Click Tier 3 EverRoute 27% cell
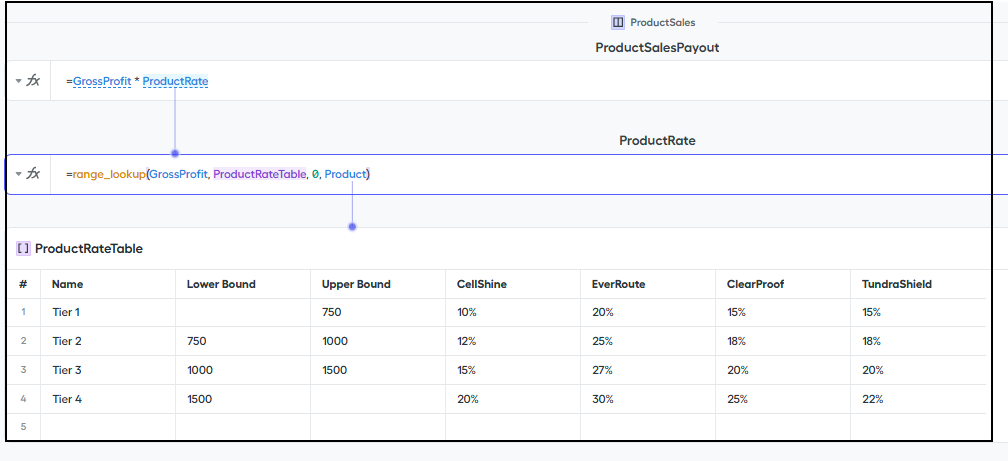1008x461 pixels. [648, 370]
